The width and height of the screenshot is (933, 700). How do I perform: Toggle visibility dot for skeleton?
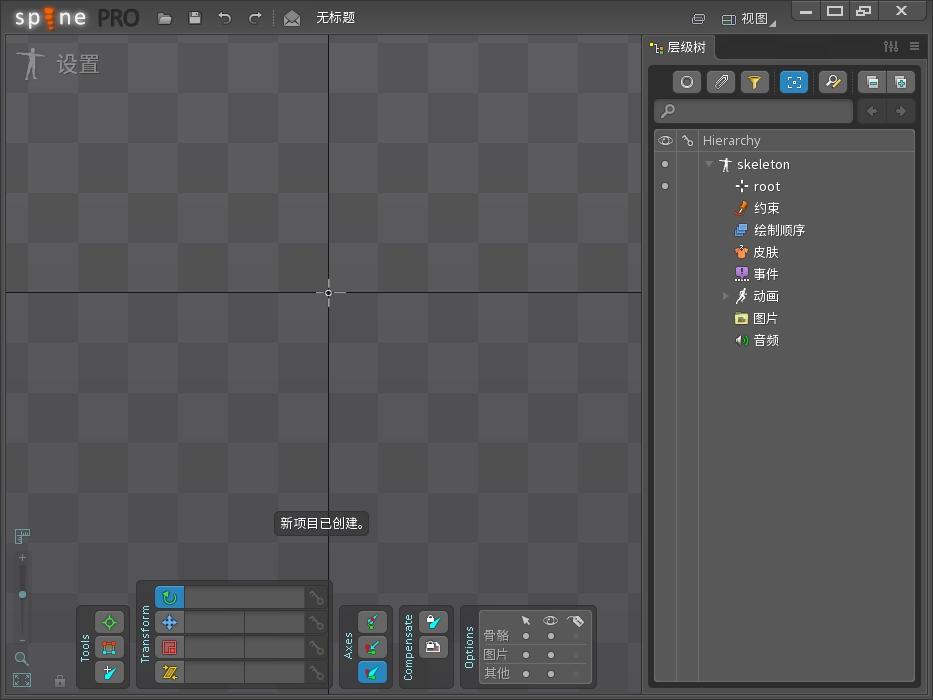(665, 164)
